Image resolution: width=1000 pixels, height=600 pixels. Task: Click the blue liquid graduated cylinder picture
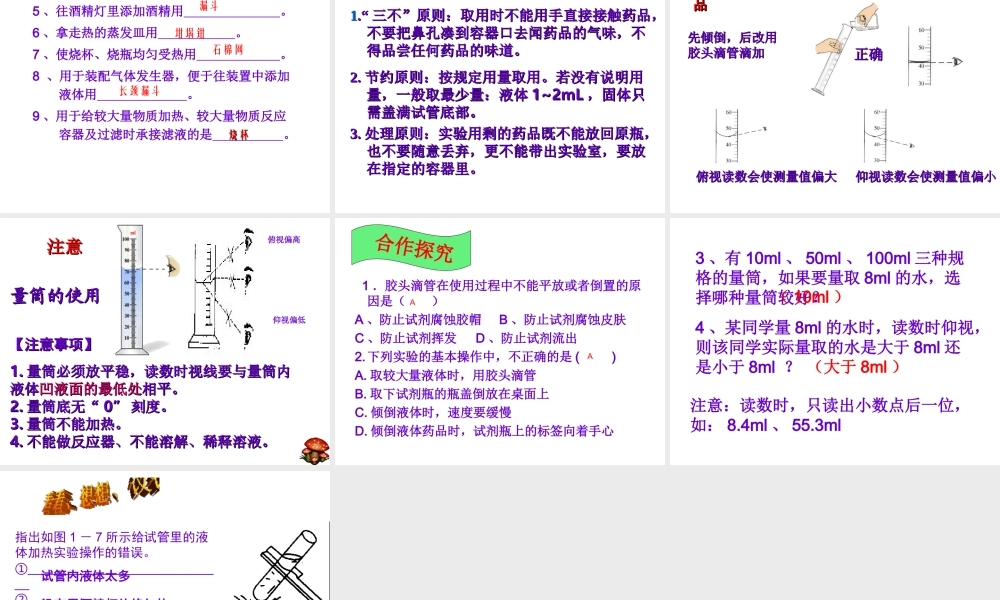point(132,289)
